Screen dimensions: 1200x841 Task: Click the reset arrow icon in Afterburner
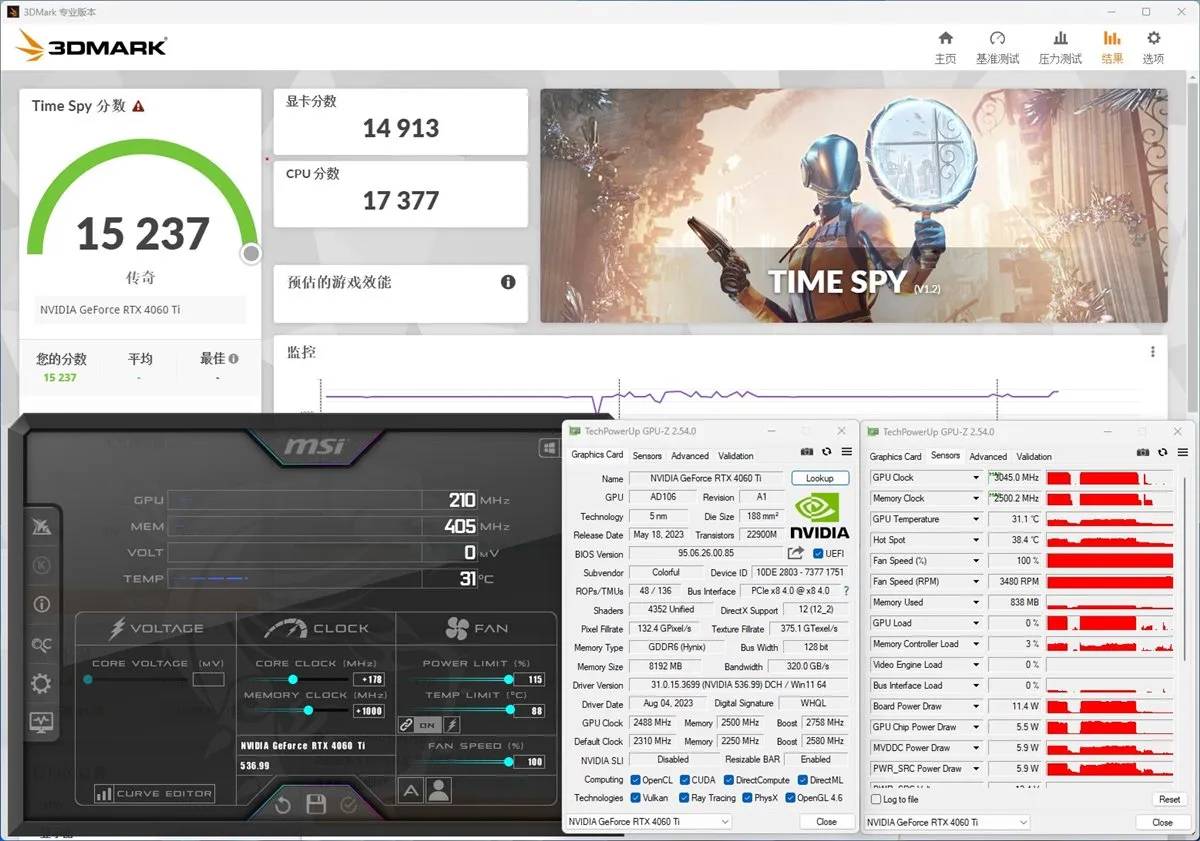click(283, 804)
